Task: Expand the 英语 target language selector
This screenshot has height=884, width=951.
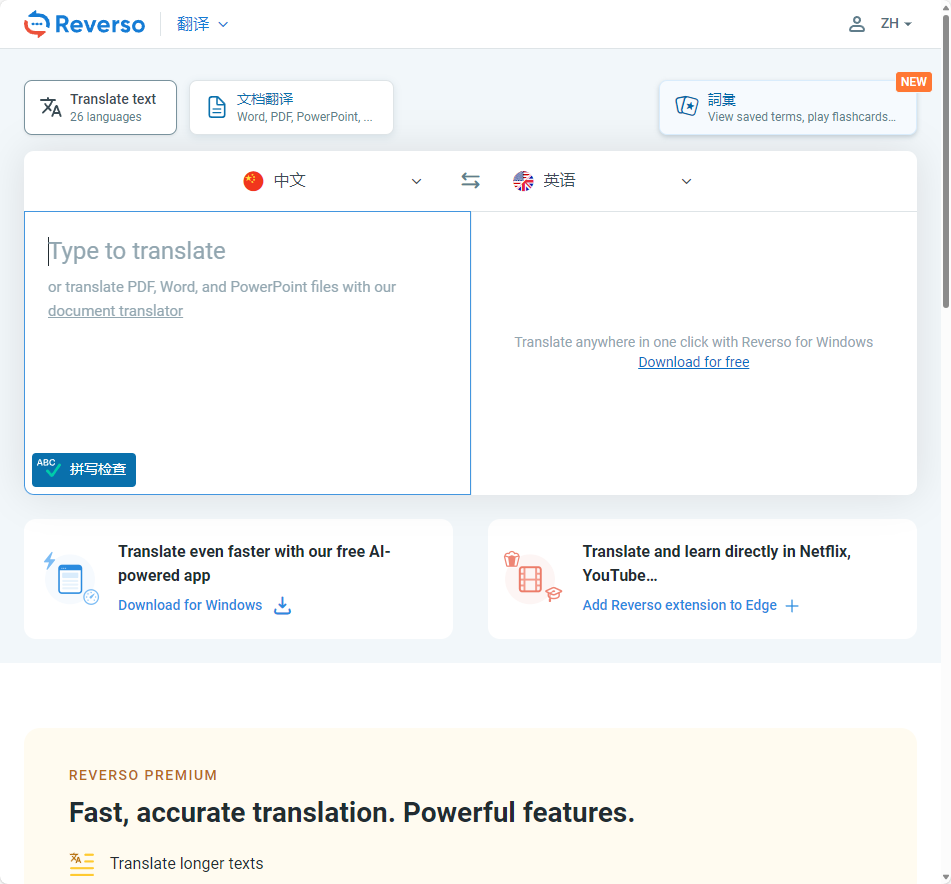Action: click(x=602, y=181)
